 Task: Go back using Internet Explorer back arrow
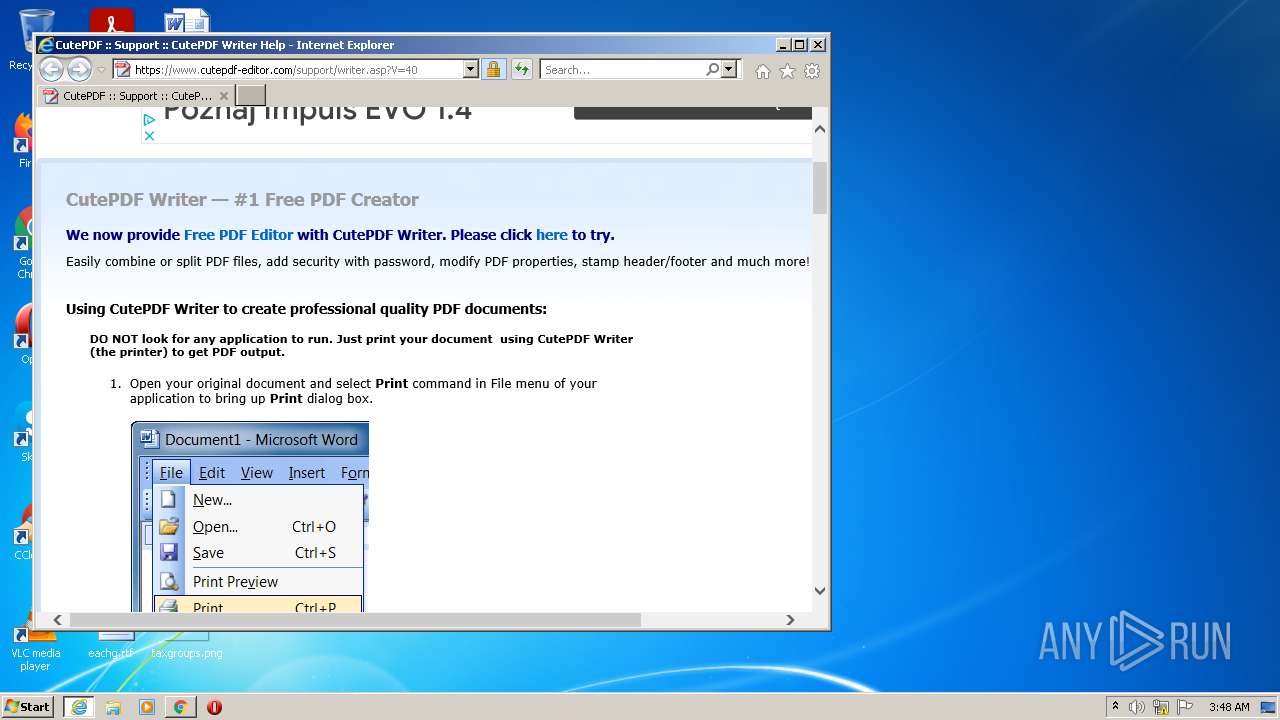pyautogui.click(x=51, y=69)
